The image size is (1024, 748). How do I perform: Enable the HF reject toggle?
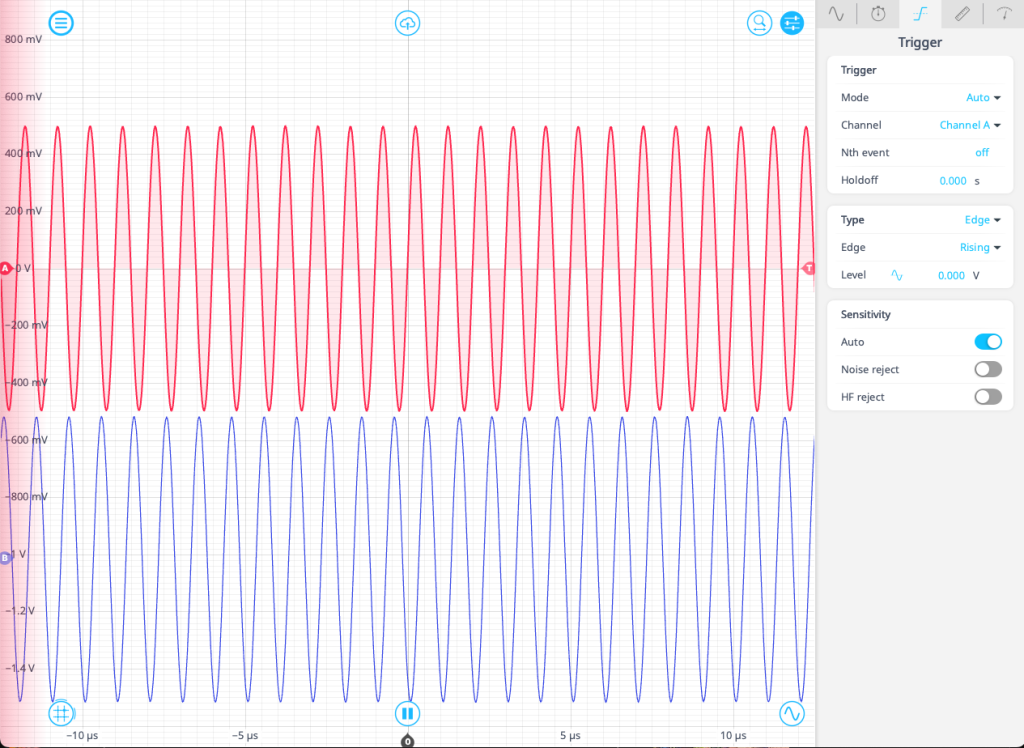pyautogui.click(x=987, y=397)
